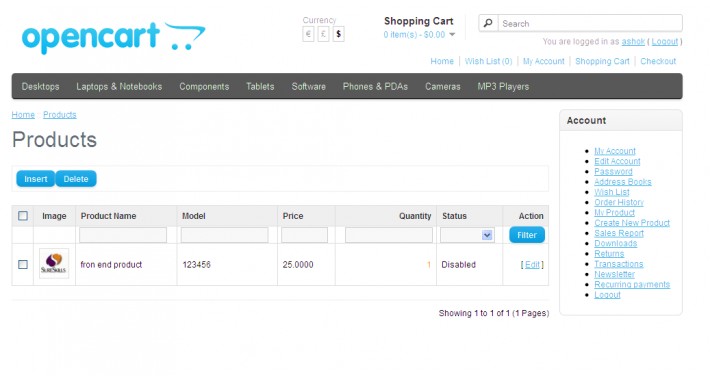Open Returns in the sidebar
The image size is (710, 380).
point(609,254)
